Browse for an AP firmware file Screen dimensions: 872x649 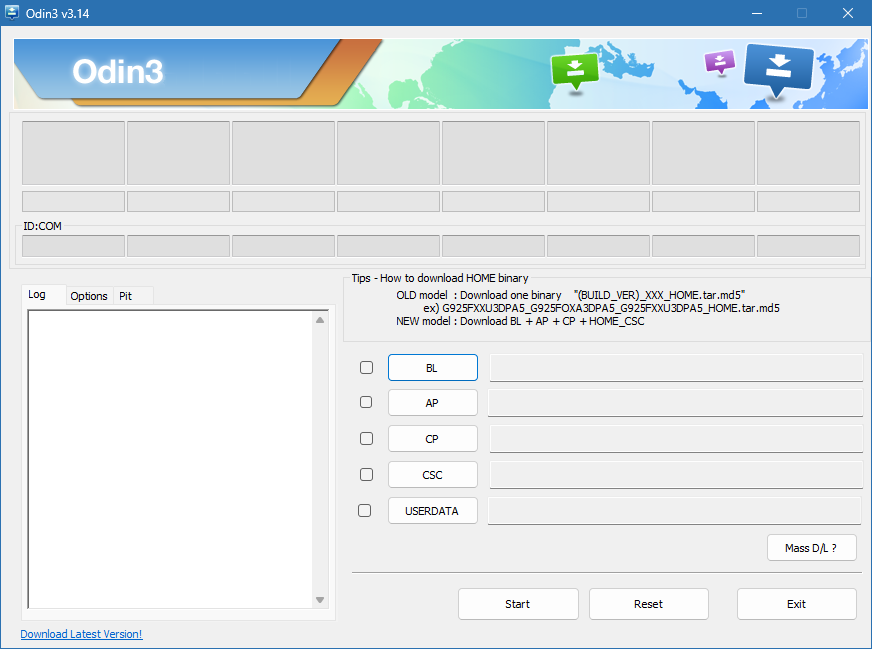433,403
